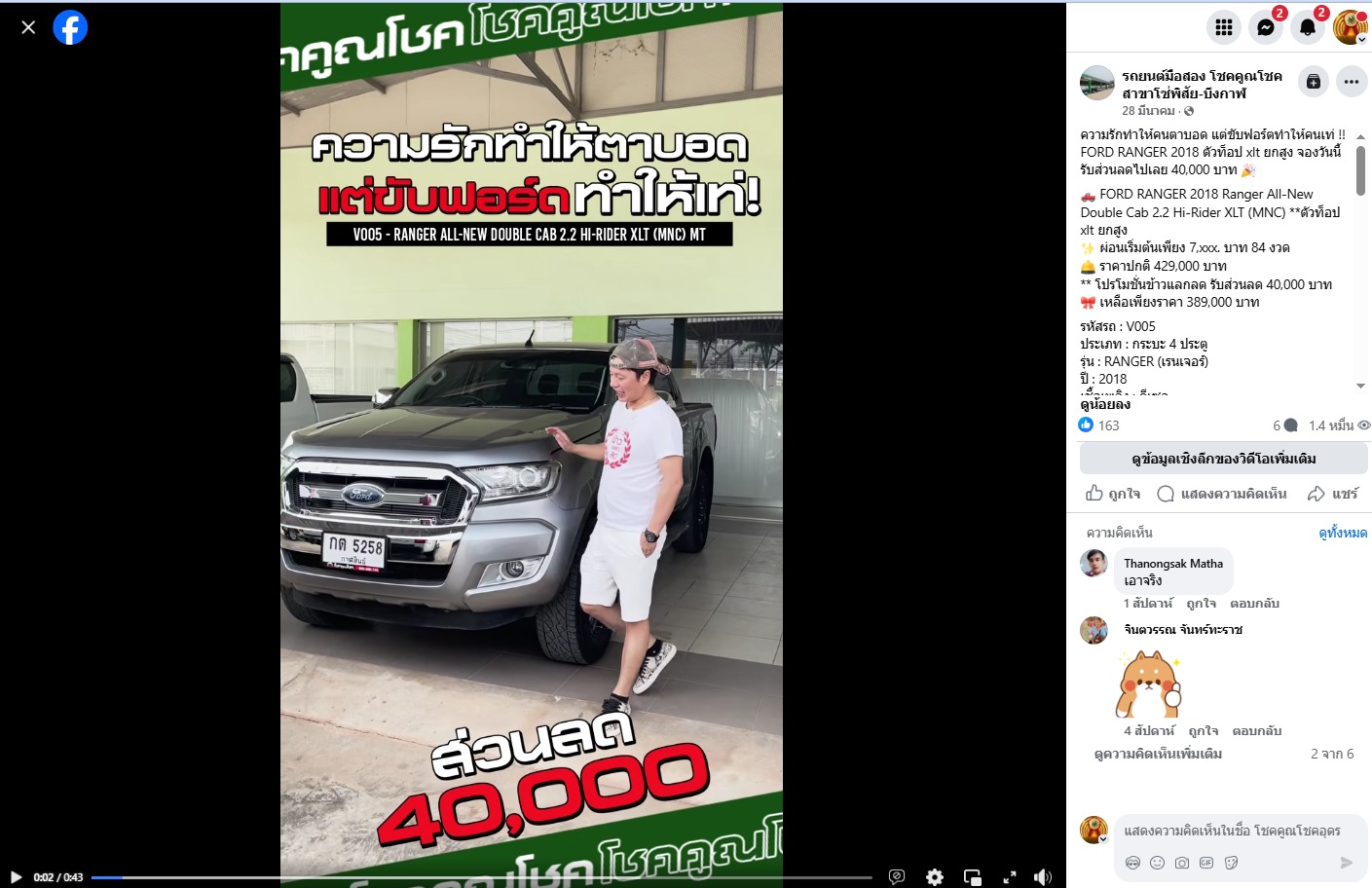
Task: Toggle fullscreen video mode
Action: [x=1010, y=877]
